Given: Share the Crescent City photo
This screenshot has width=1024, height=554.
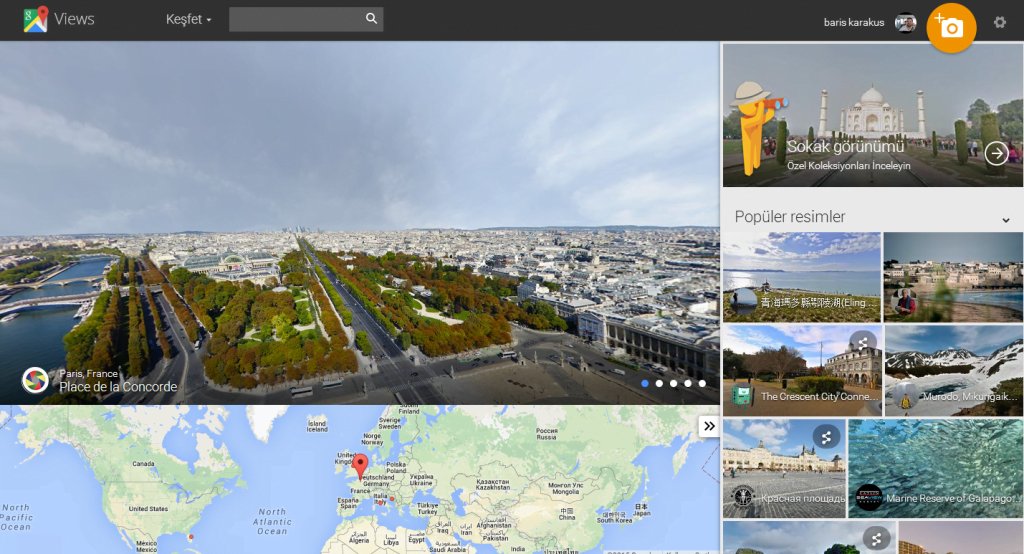Looking at the screenshot, I should [862, 343].
